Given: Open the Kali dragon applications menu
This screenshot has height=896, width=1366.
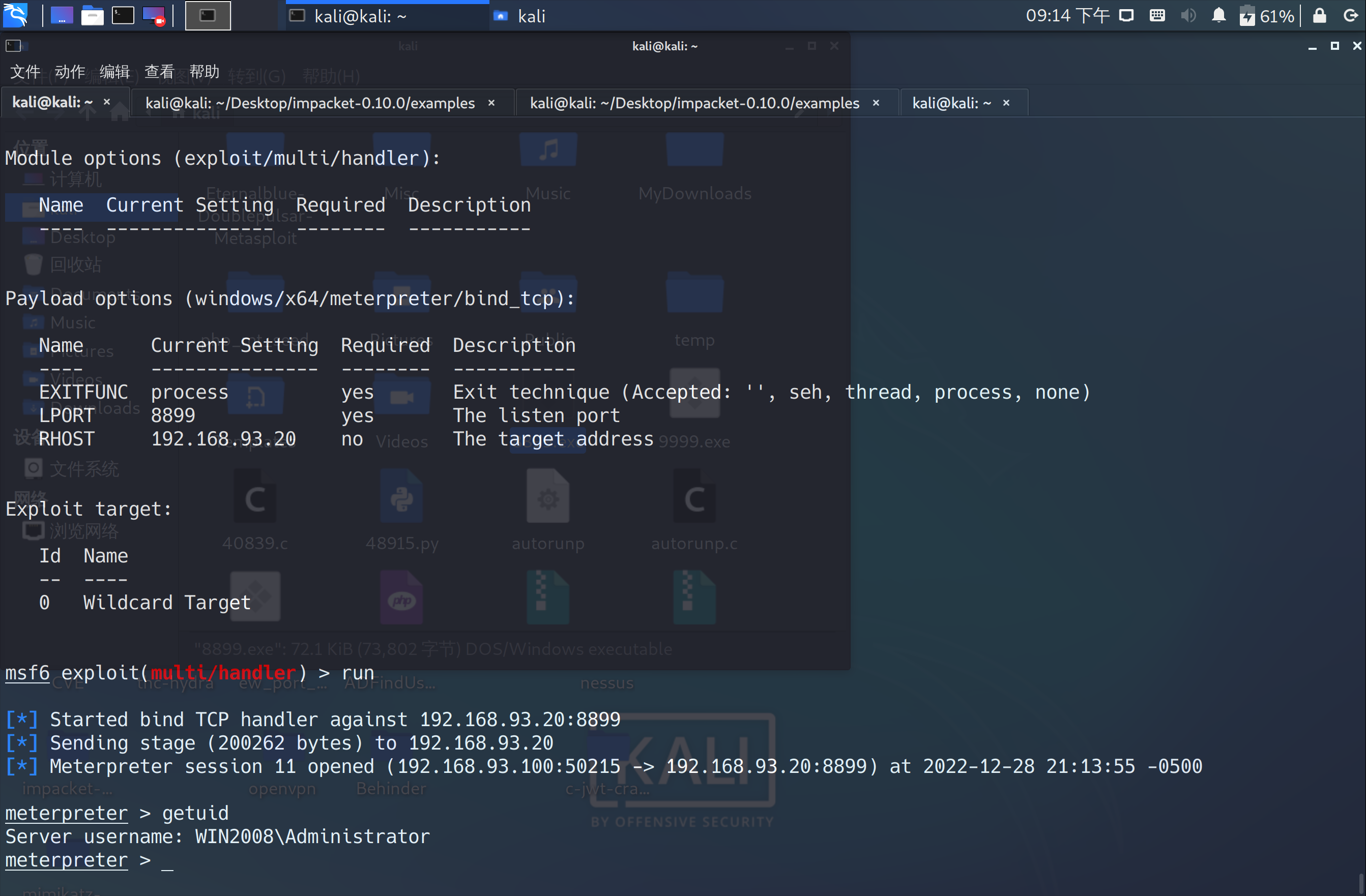Looking at the screenshot, I should tap(15, 15).
